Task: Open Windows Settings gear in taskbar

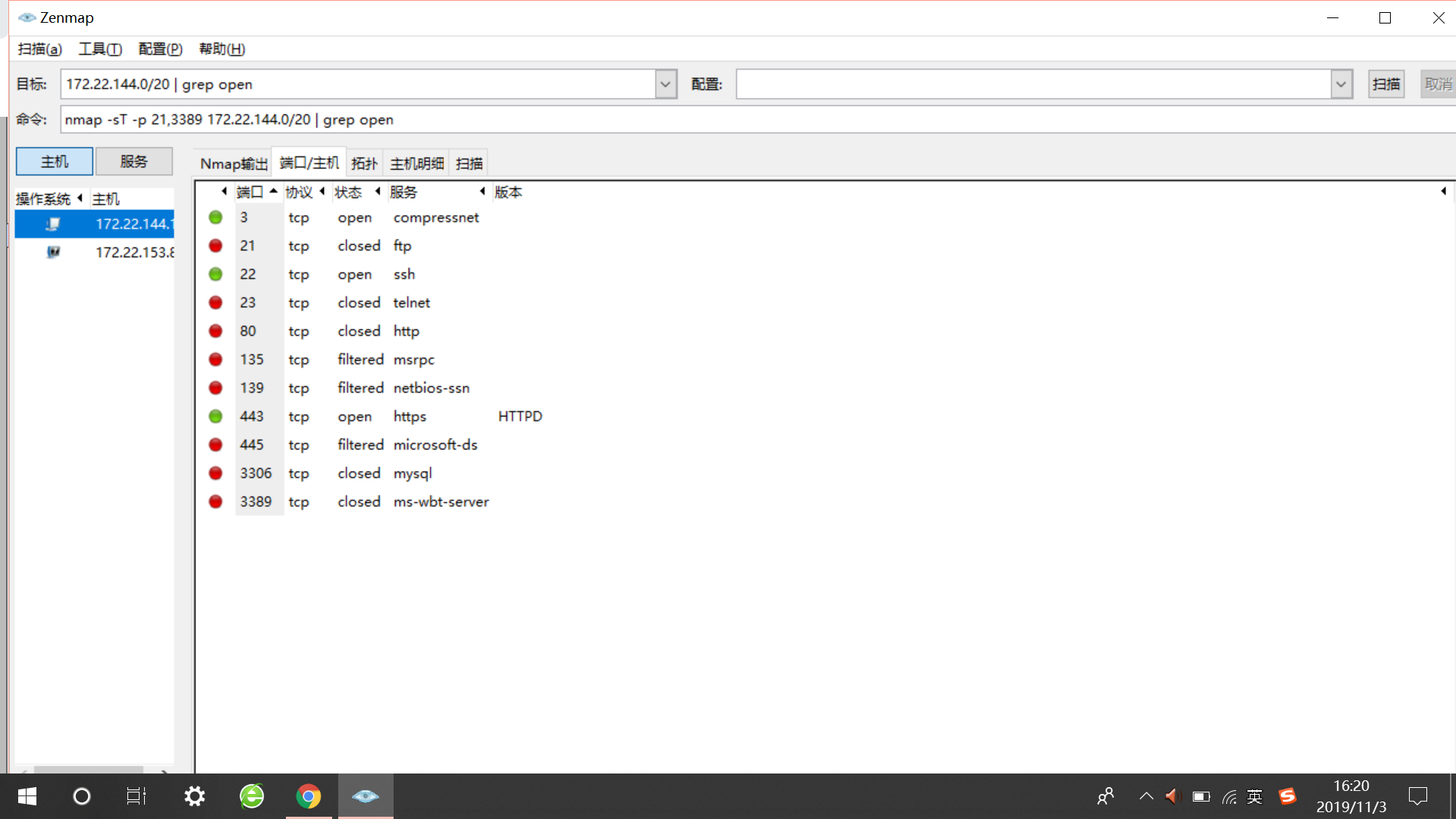Action: pos(195,796)
